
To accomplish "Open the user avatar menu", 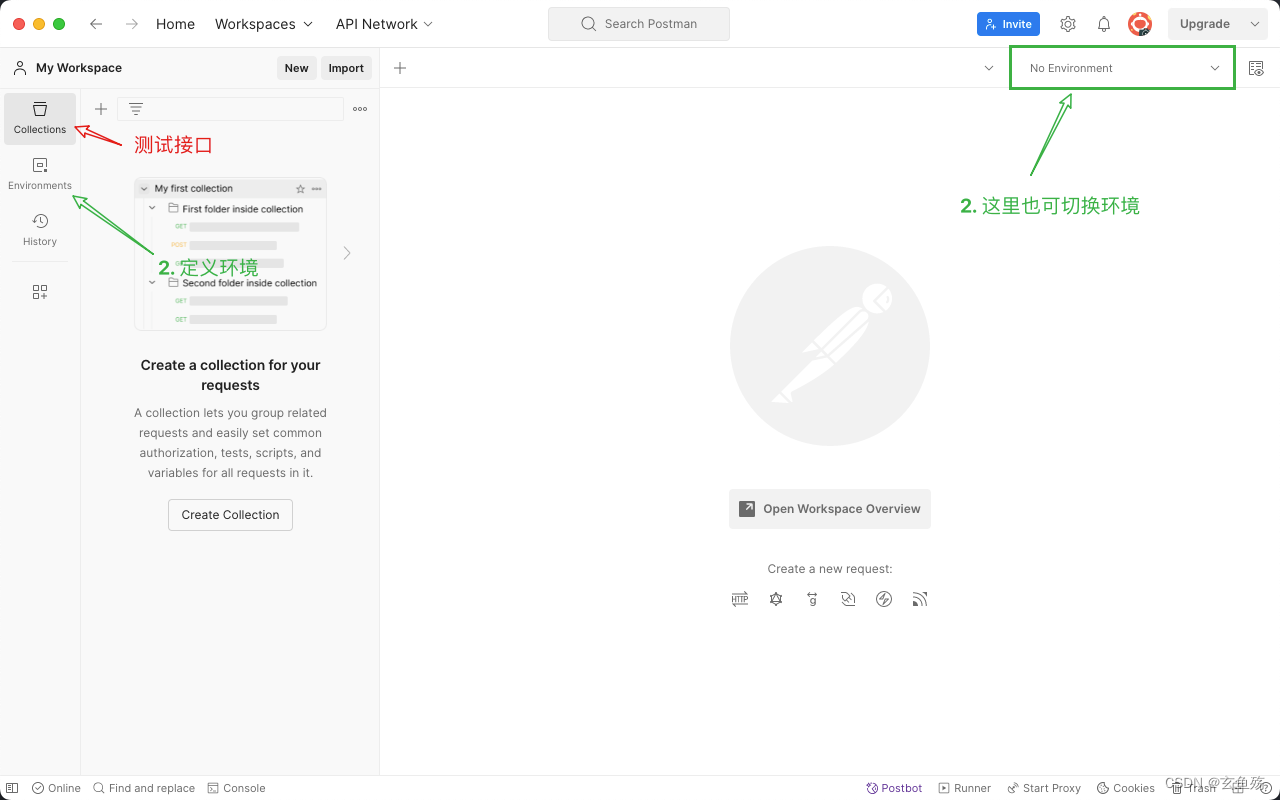I will tap(1140, 24).
